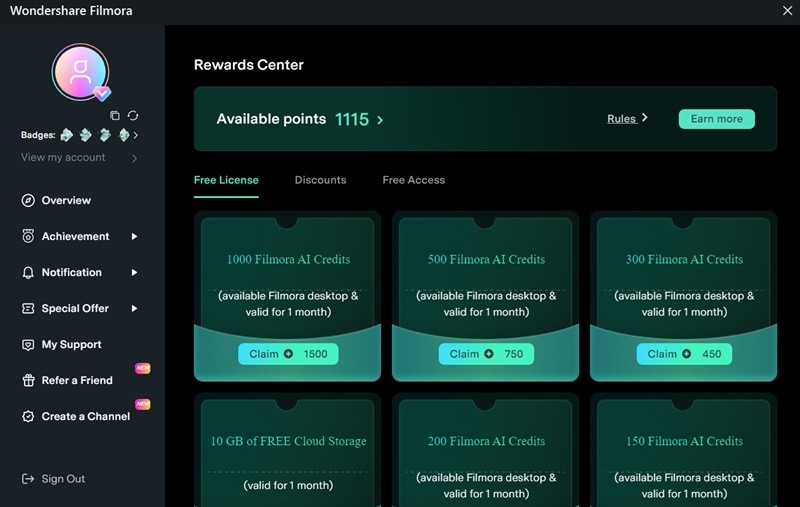
Task: Switch to the Discounts tab
Action: [320, 180]
